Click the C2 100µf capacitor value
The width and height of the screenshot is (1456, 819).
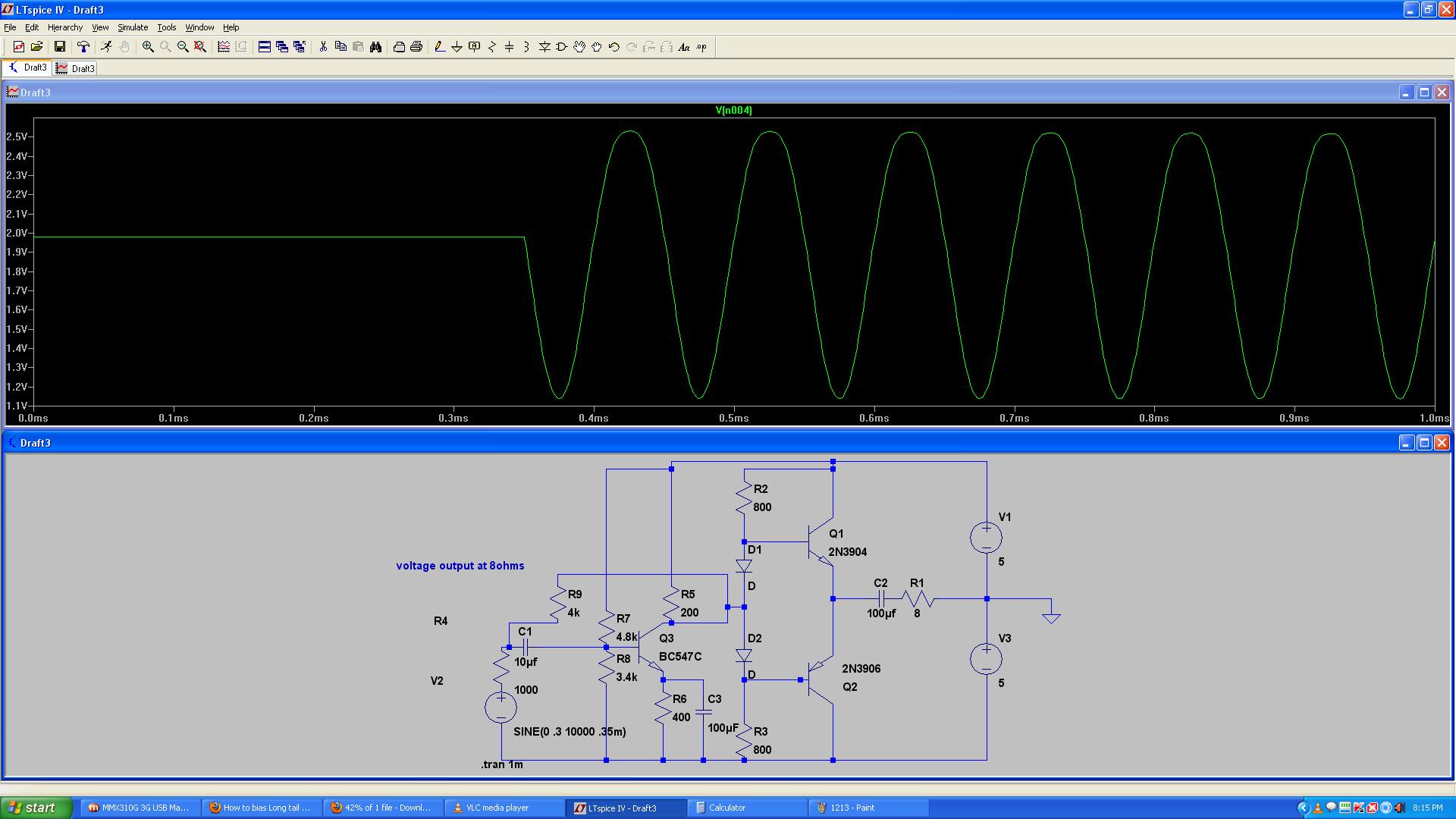tap(881, 613)
